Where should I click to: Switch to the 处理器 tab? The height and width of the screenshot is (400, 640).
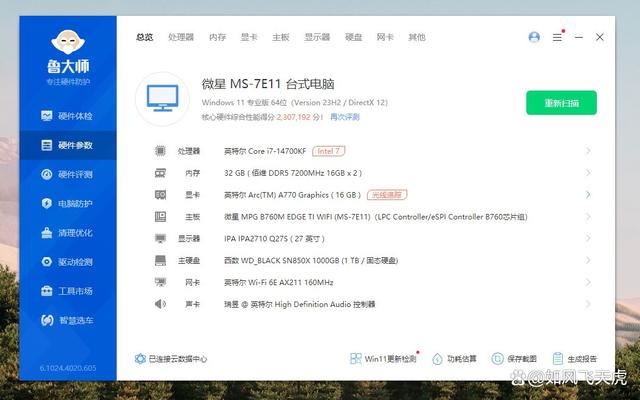click(x=181, y=37)
